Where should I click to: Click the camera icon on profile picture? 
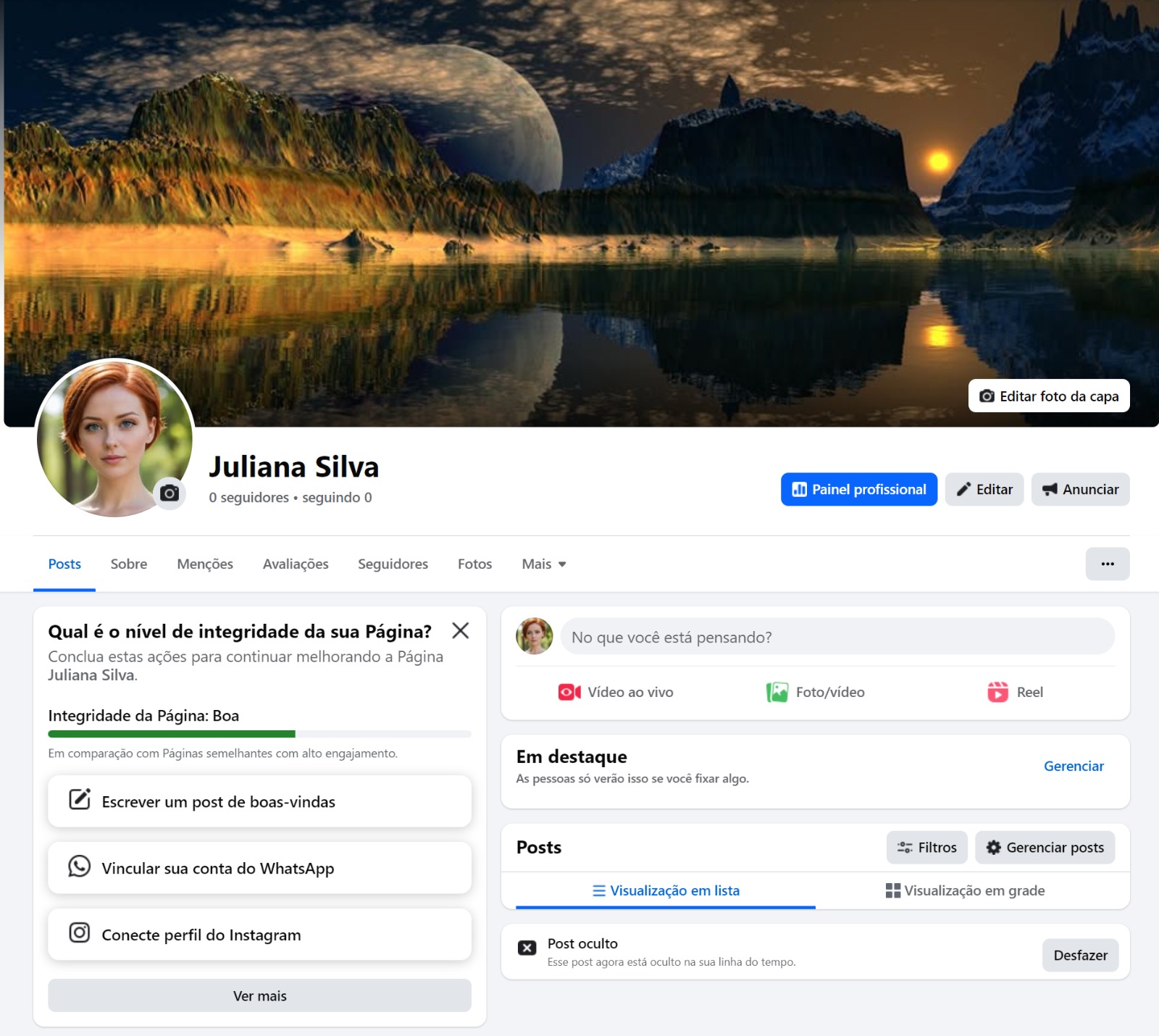[170, 493]
